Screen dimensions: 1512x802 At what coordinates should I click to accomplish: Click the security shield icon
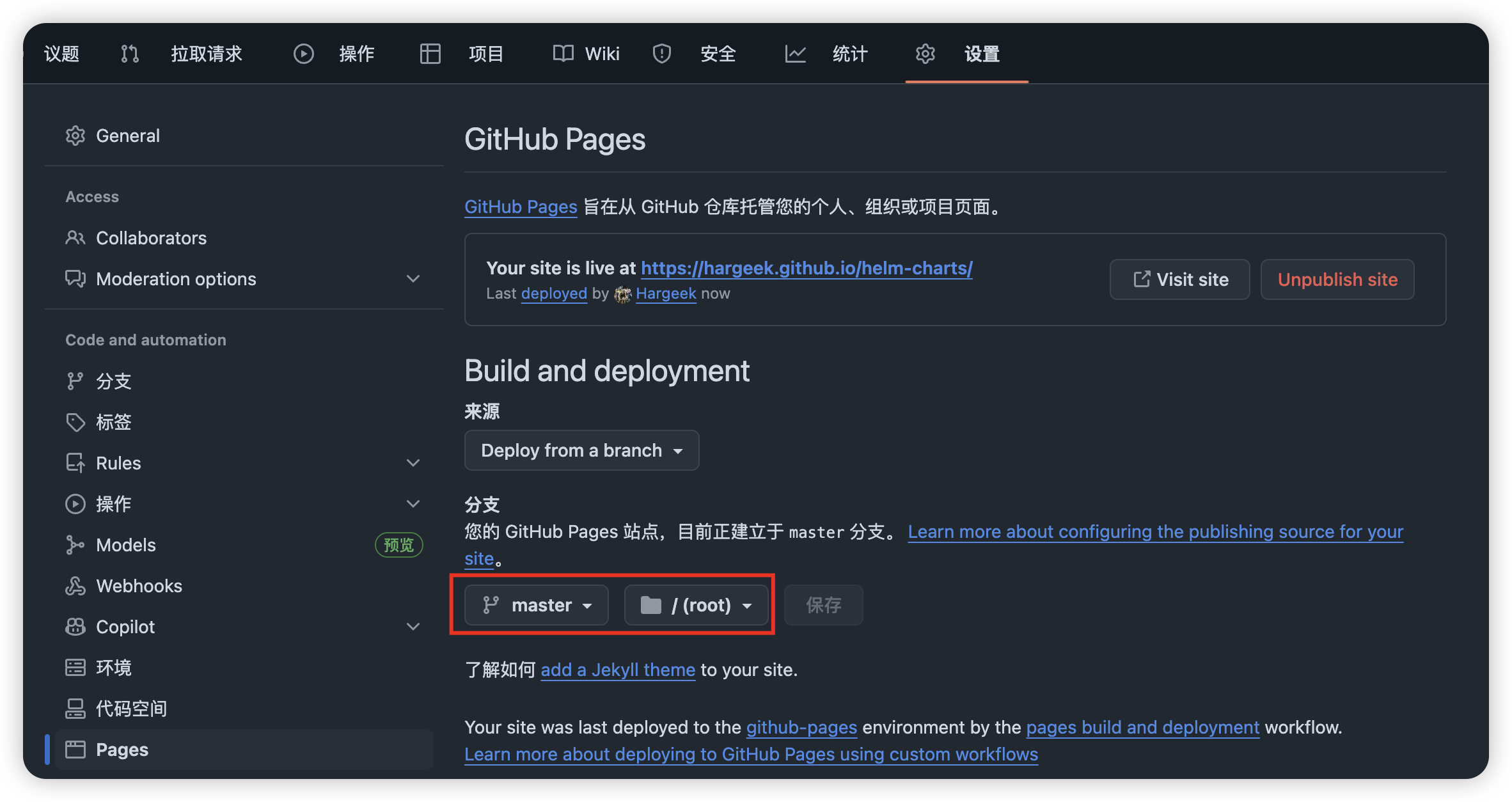click(x=661, y=54)
